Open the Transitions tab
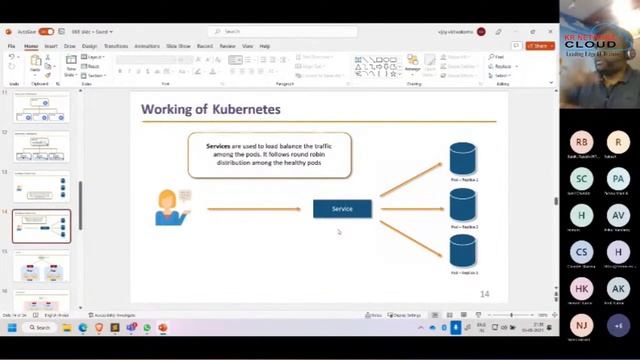The width and height of the screenshot is (640, 360). pyautogui.click(x=116, y=46)
